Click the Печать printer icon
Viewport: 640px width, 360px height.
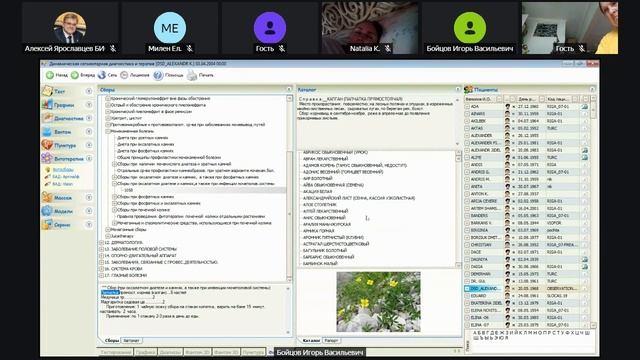point(192,75)
